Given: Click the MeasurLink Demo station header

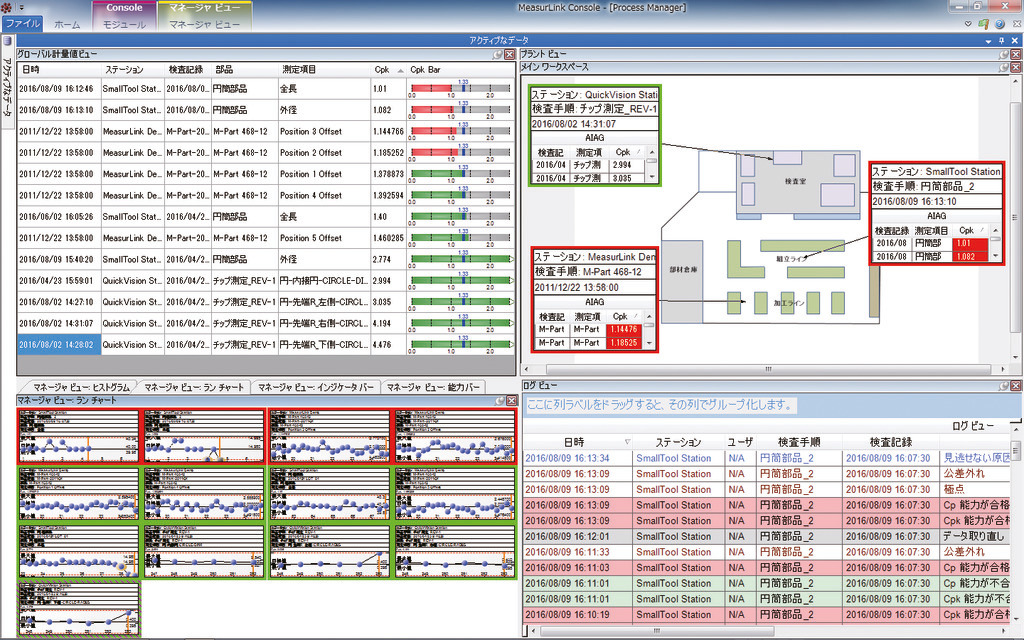Looking at the screenshot, I should click(x=594, y=257).
